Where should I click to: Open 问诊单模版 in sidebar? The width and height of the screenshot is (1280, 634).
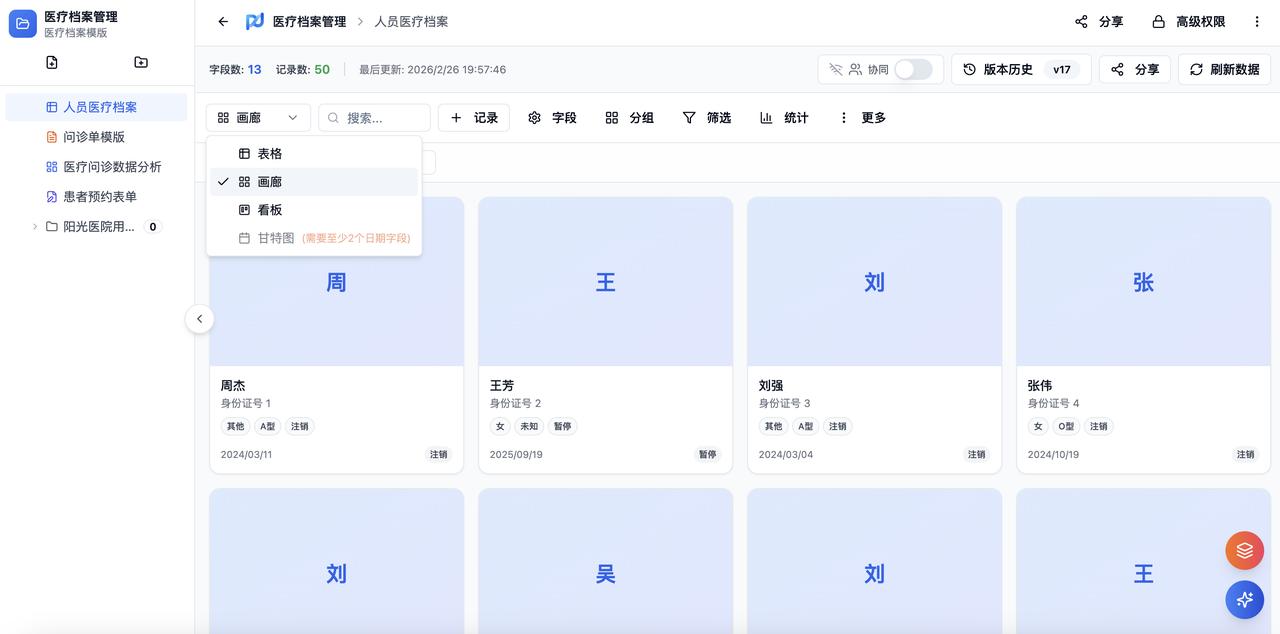coord(96,137)
